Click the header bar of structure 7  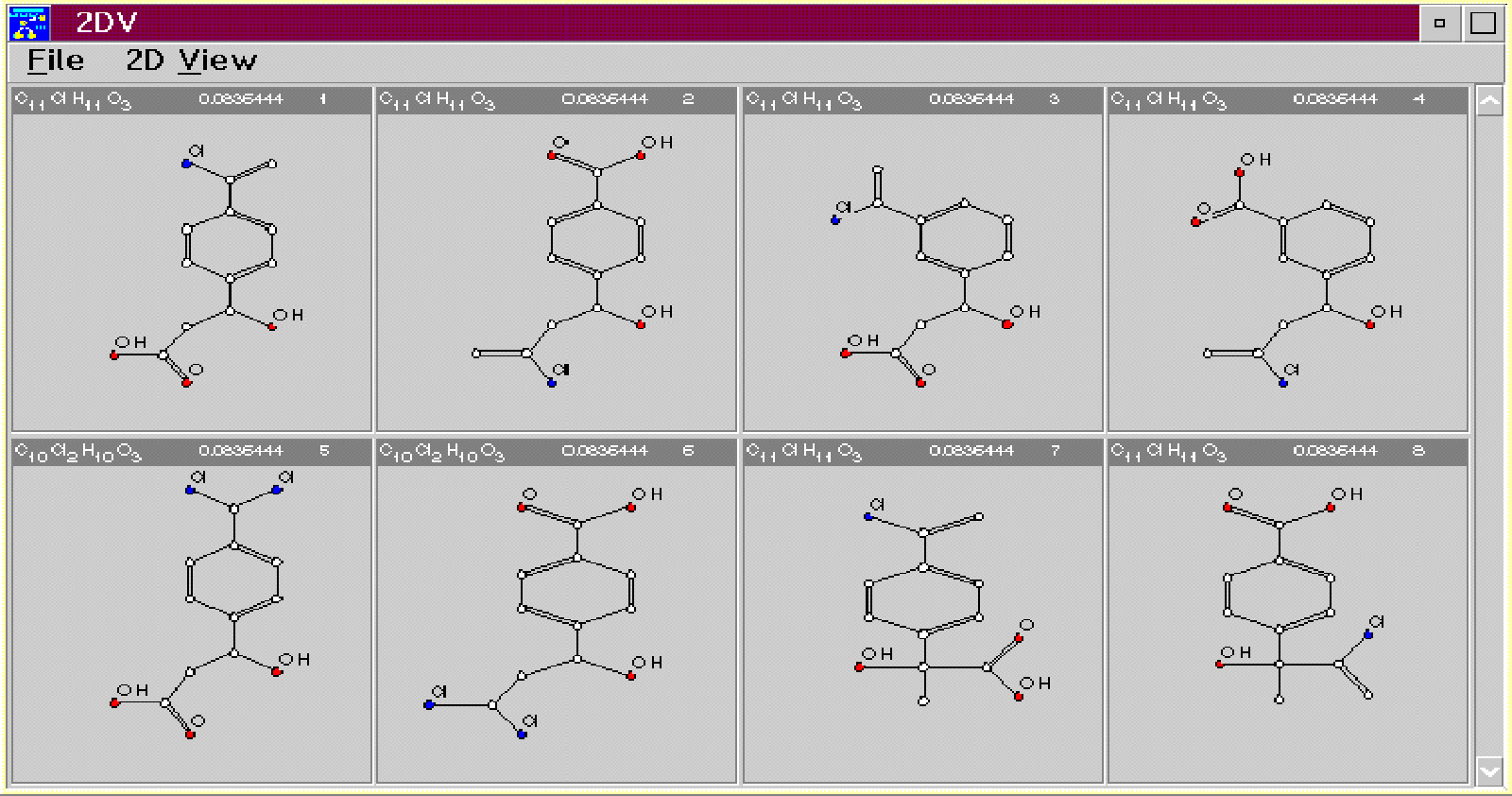(x=922, y=452)
